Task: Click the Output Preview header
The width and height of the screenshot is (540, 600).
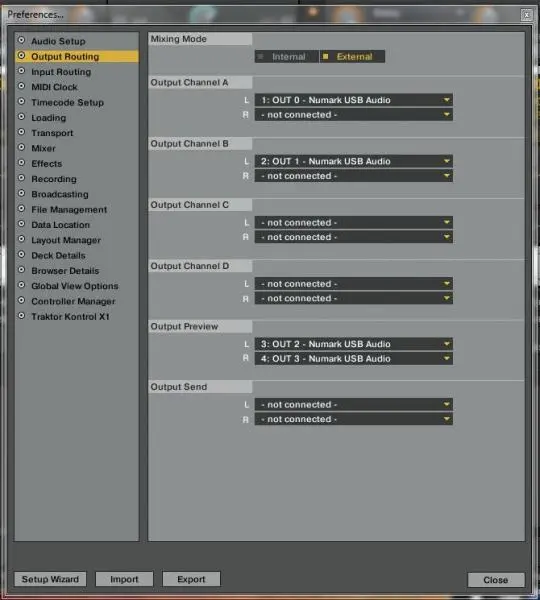Action: point(200,326)
